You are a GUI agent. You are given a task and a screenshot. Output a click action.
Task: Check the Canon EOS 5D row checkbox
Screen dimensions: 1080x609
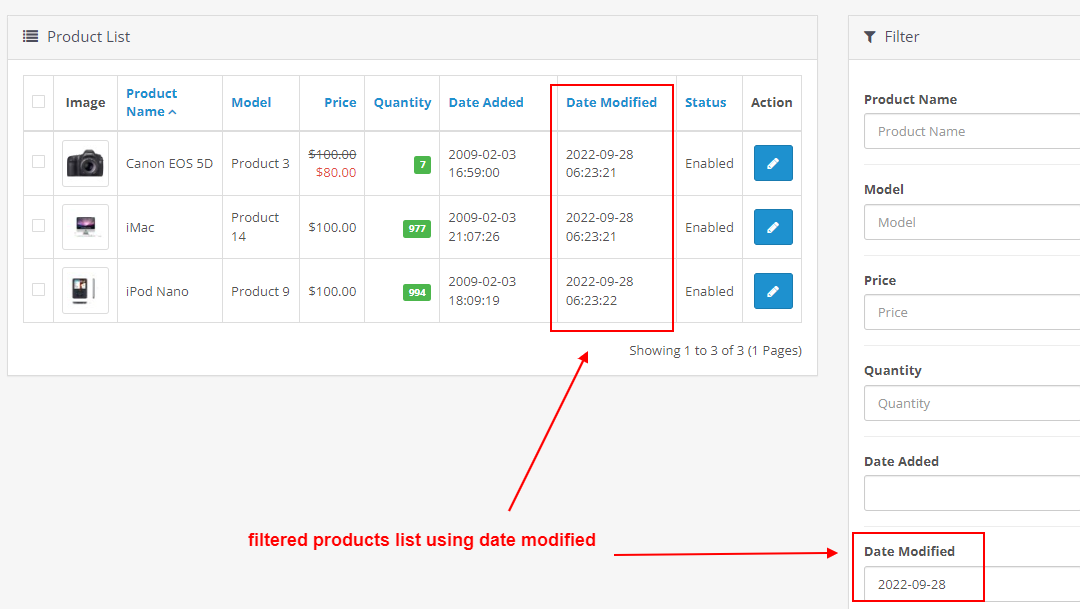(38, 162)
